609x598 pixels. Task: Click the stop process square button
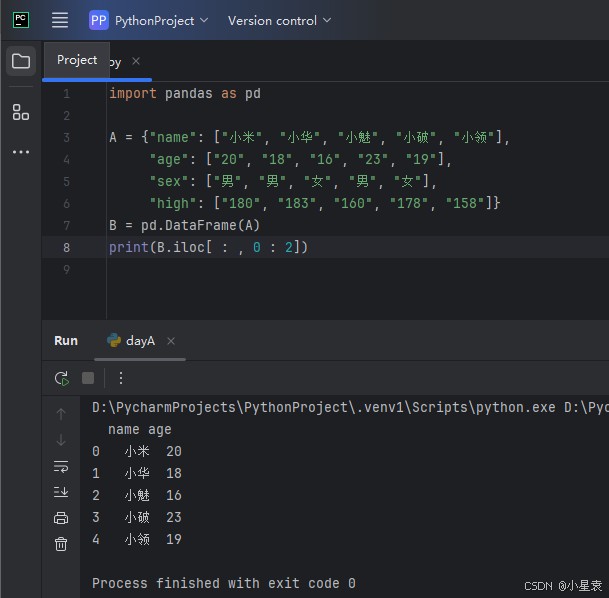[88, 378]
